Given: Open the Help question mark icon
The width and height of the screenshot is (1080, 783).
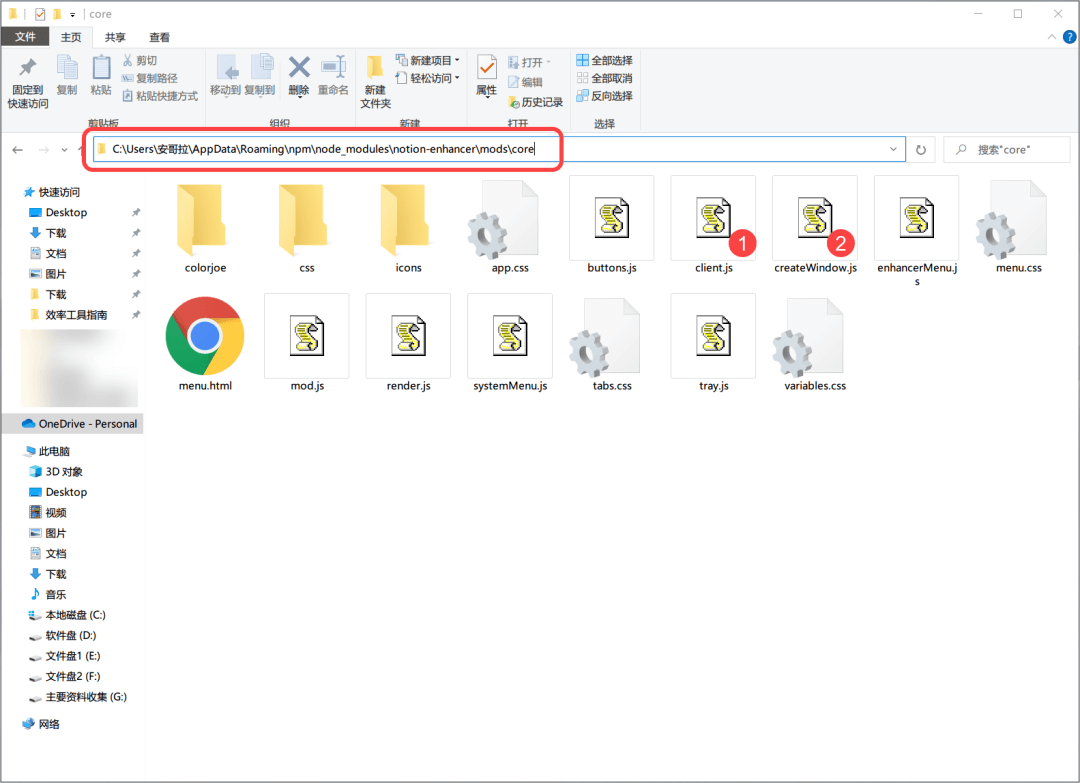Looking at the screenshot, I should point(1069,37).
